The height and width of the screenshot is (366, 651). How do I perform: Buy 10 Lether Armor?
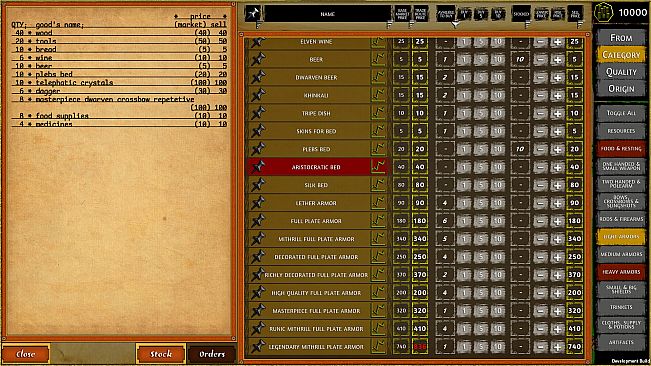click(x=498, y=203)
